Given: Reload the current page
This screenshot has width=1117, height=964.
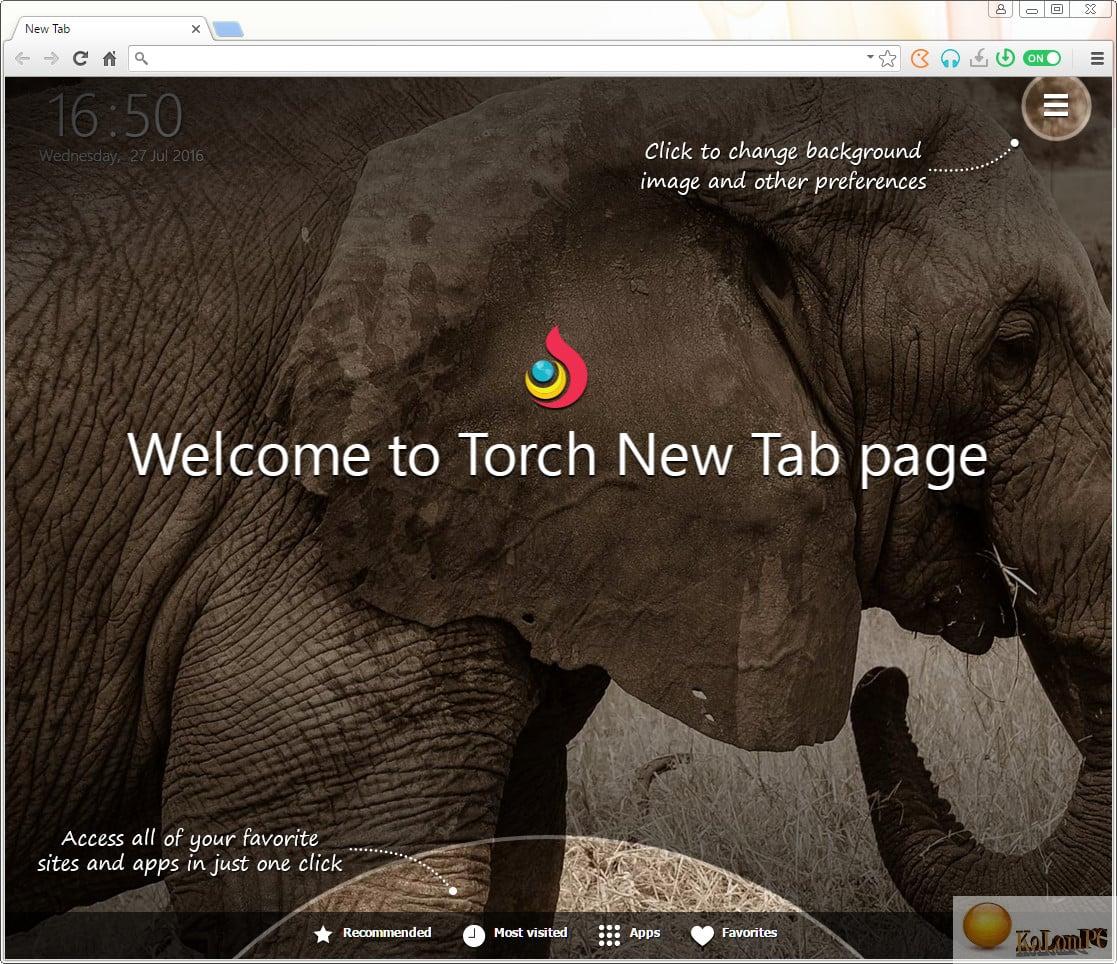Looking at the screenshot, I should pos(80,58).
